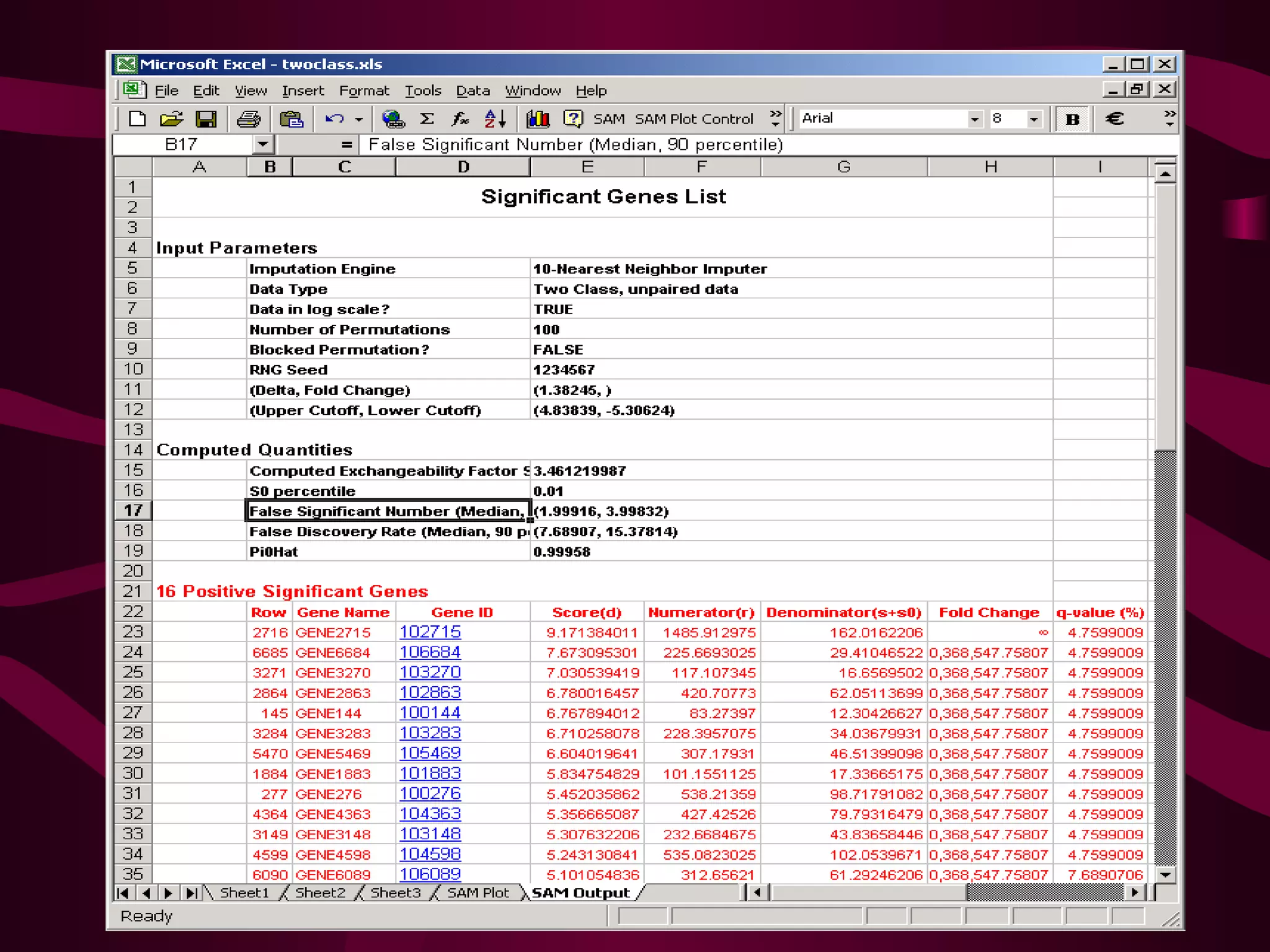
Task: Click the Print icon in the toolbar
Action: [x=249, y=119]
